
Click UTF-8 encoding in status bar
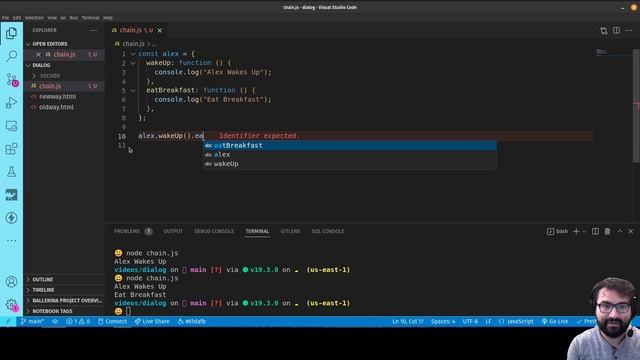click(470, 322)
